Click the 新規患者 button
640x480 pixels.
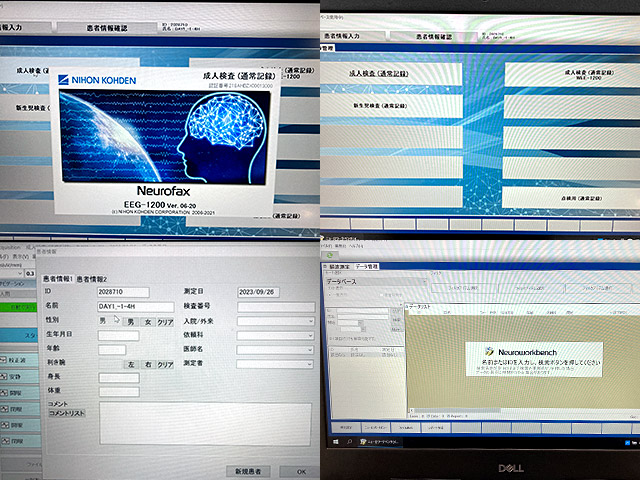[x=248, y=471]
